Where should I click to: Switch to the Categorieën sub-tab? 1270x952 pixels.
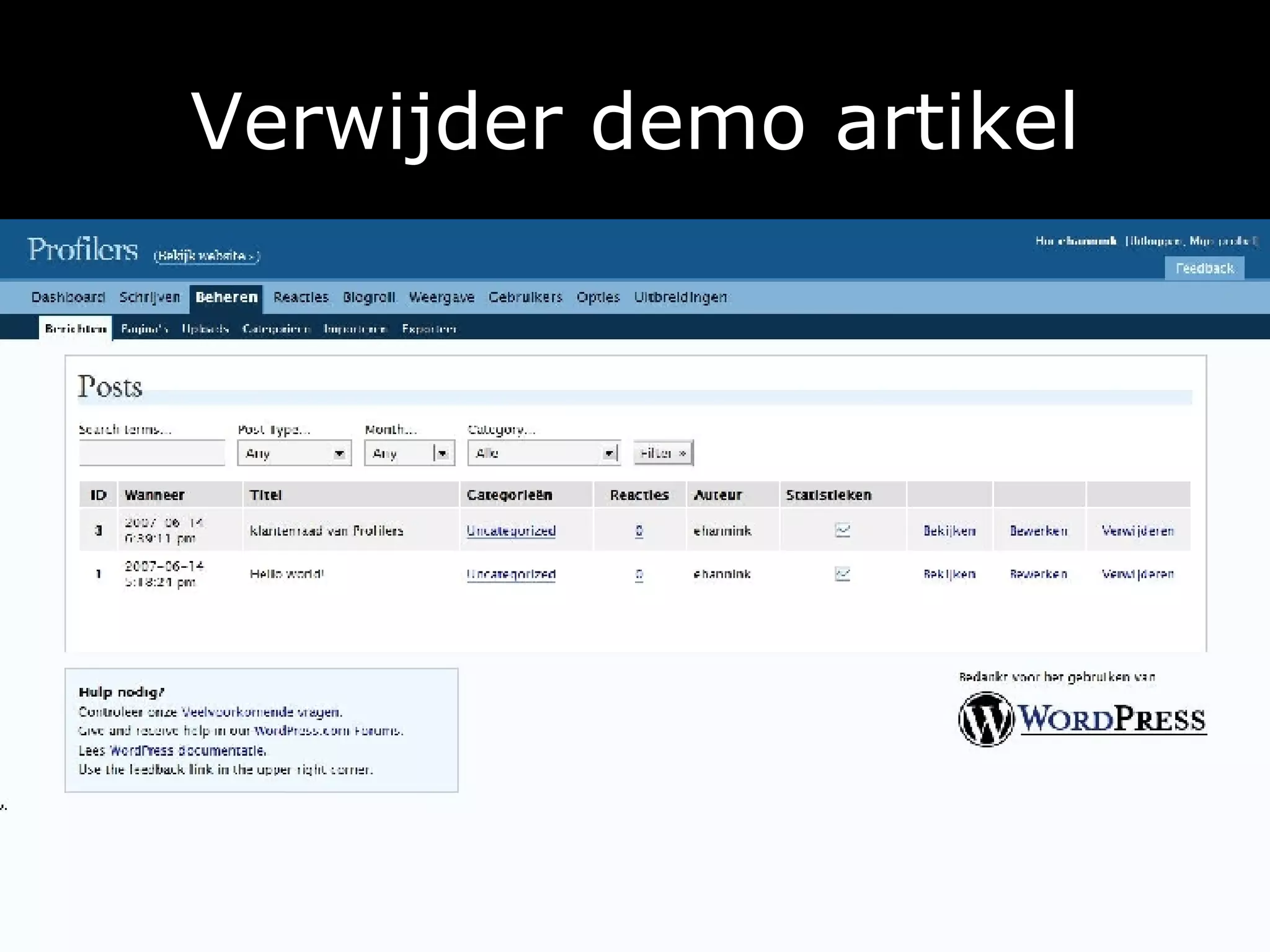(276, 328)
